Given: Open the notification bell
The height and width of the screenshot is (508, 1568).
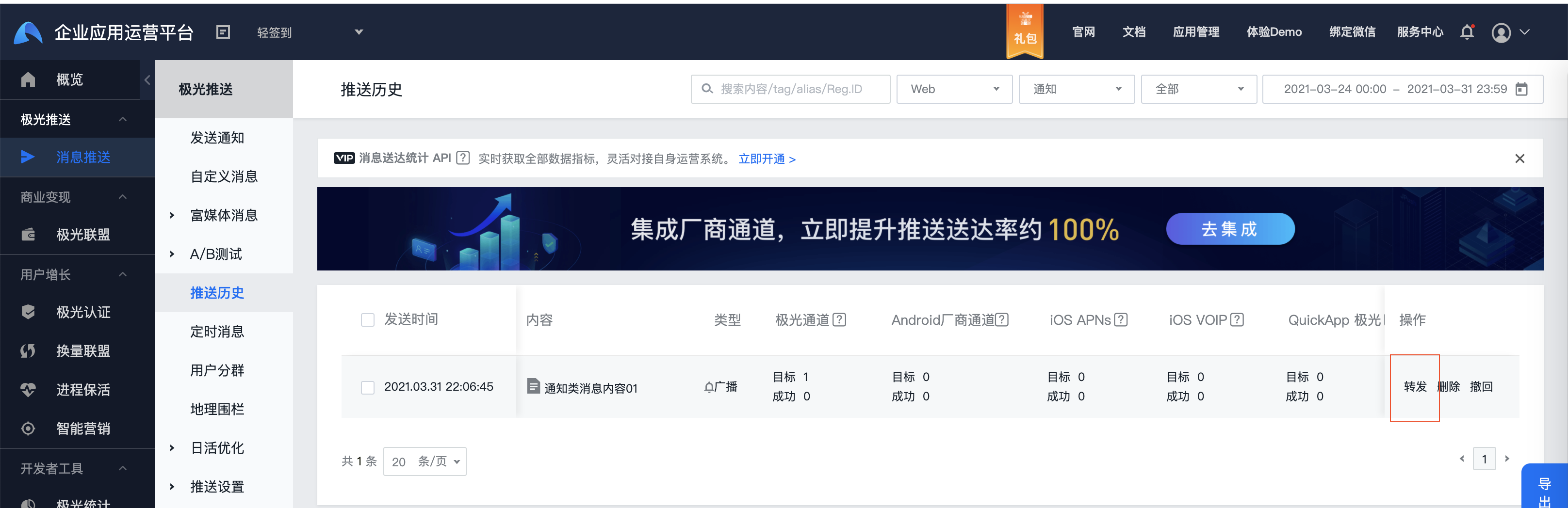Looking at the screenshot, I should pos(1467,32).
